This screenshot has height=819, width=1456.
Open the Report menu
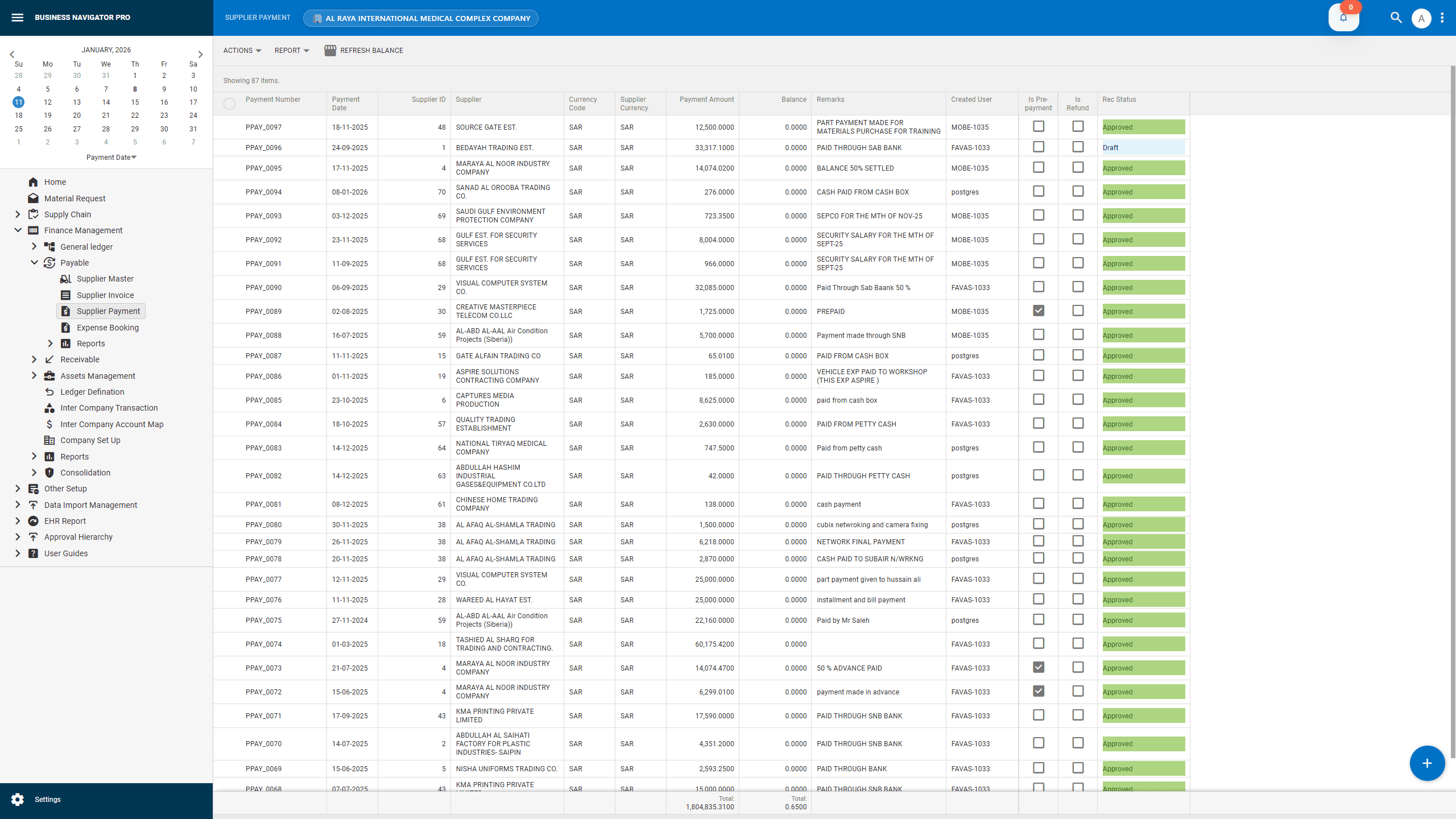click(x=291, y=50)
